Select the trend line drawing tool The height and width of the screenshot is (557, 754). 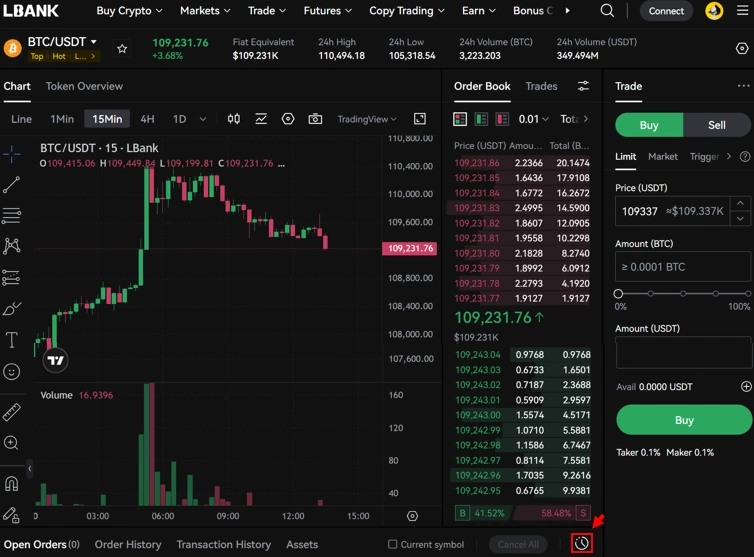[12, 185]
